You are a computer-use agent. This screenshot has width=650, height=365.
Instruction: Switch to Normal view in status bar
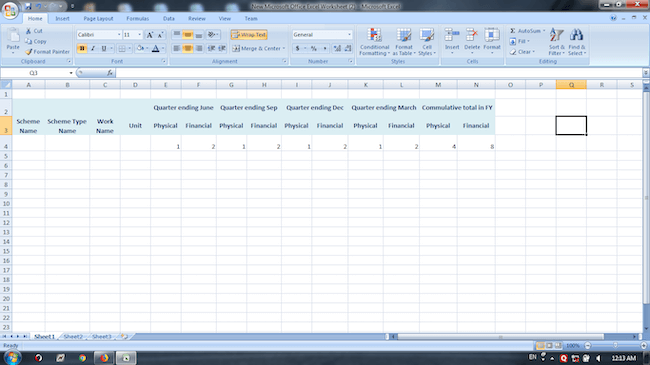click(541, 346)
